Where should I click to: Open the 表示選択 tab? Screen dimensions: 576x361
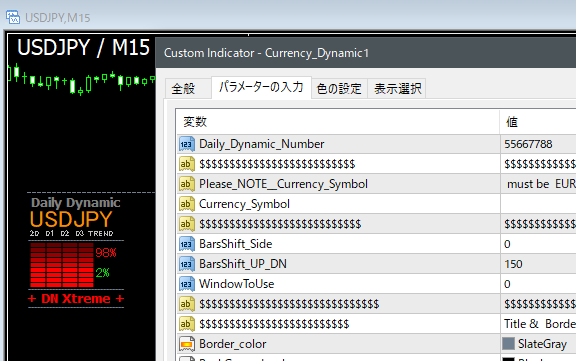[397, 89]
